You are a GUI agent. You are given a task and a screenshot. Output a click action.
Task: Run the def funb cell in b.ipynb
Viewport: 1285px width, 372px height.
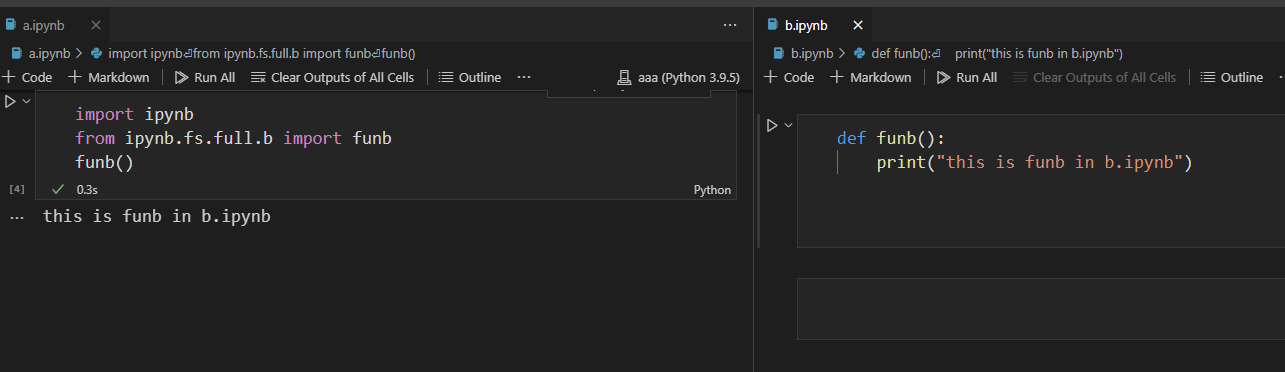(x=772, y=125)
